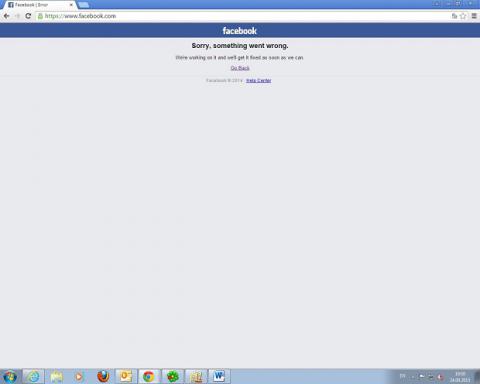Open Firefox from the taskbar
This screenshot has width=480, height=384.
pos(103,376)
